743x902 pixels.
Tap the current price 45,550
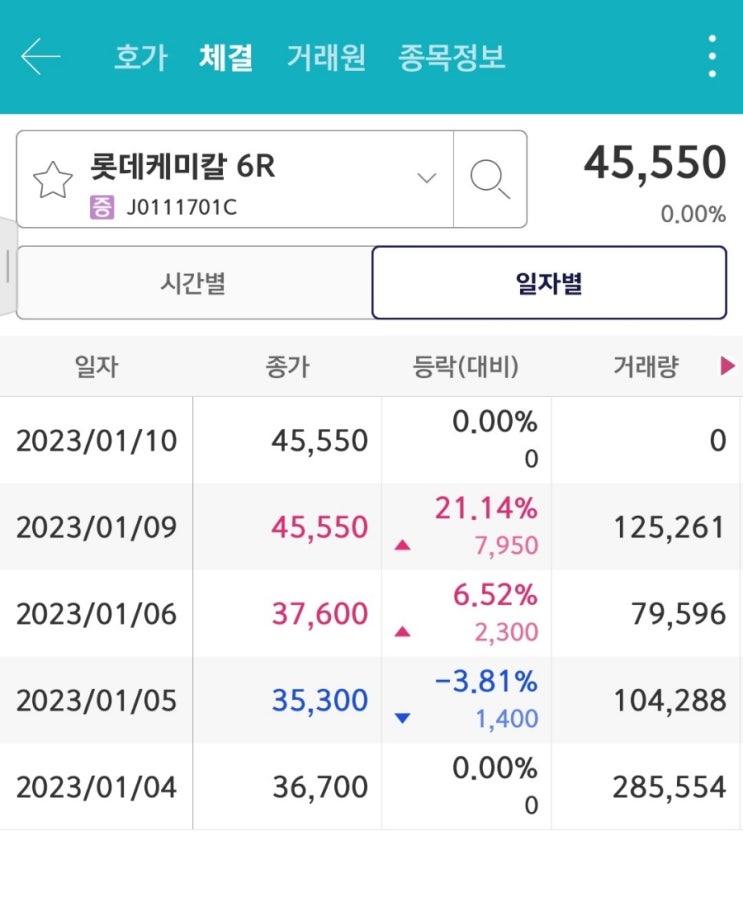tap(654, 163)
